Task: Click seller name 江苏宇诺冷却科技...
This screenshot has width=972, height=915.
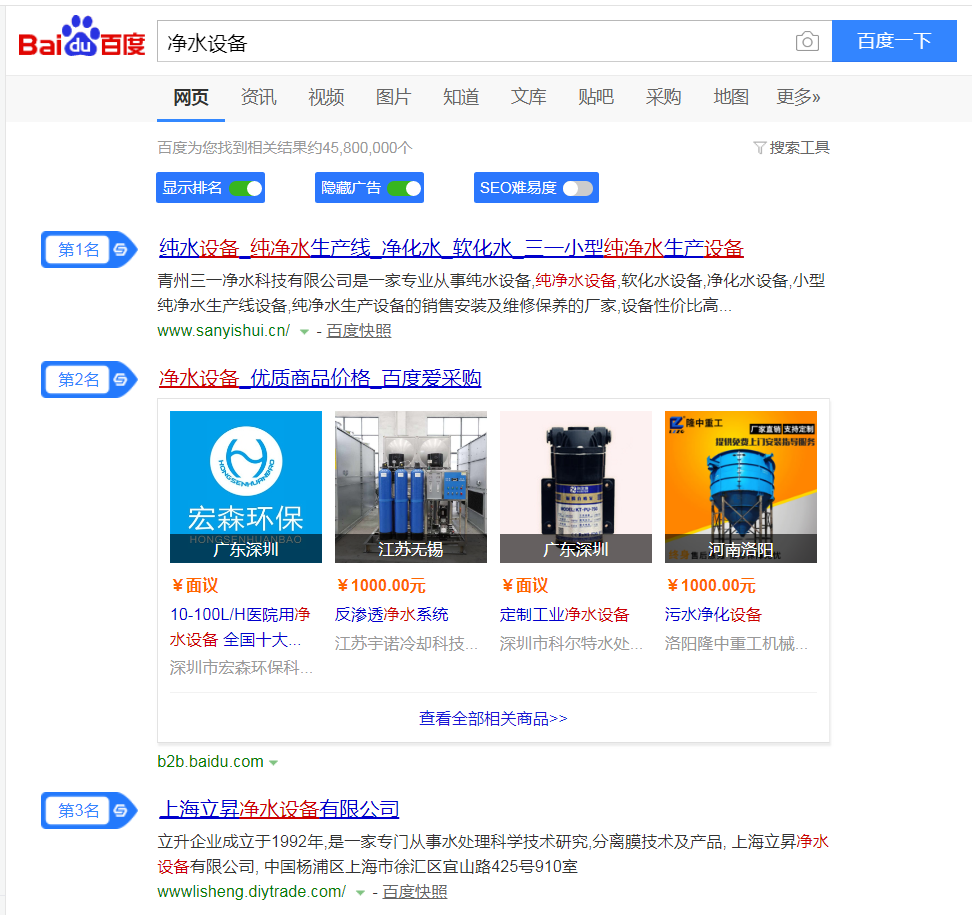Action: pos(407,643)
